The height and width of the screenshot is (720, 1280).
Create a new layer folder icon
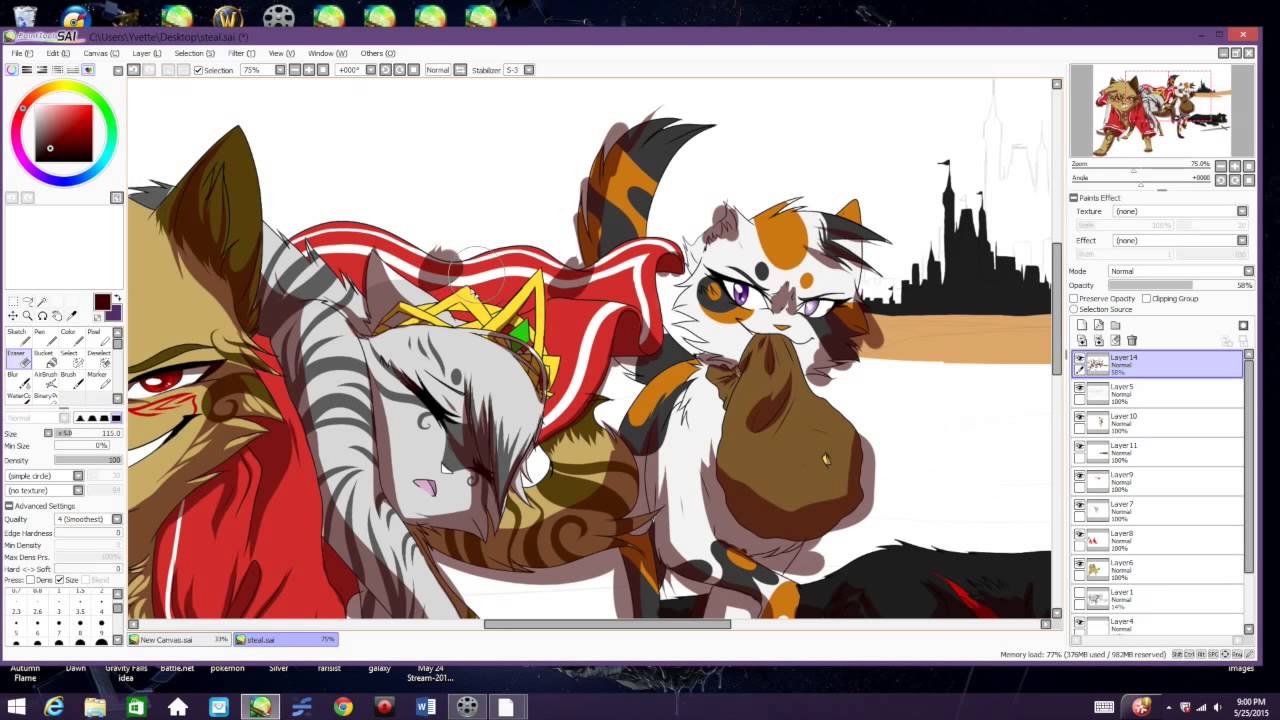[1115, 325]
